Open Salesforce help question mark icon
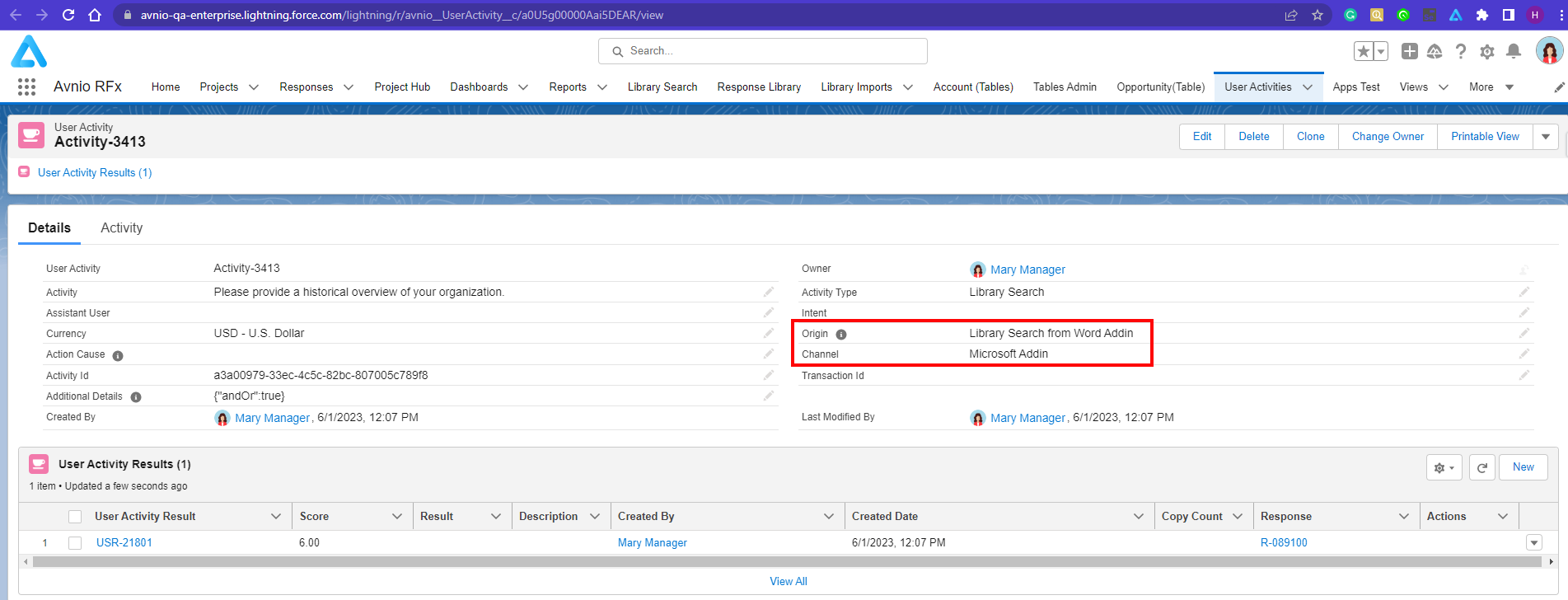Image resolution: width=1568 pixels, height=600 pixels. pos(1461,51)
